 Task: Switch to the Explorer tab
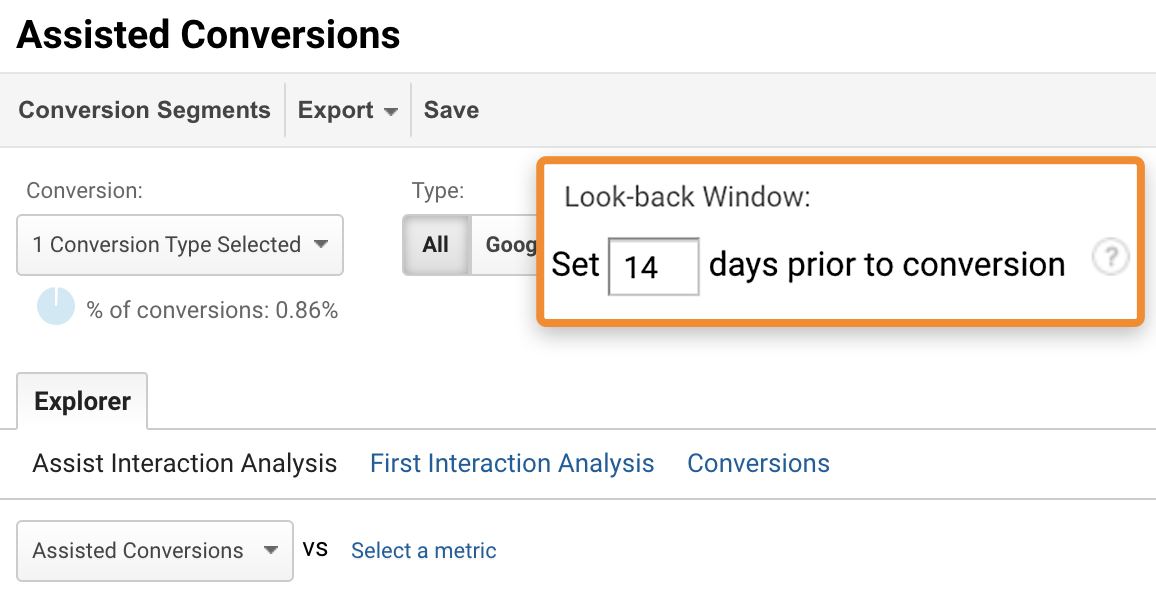[82, 401]
